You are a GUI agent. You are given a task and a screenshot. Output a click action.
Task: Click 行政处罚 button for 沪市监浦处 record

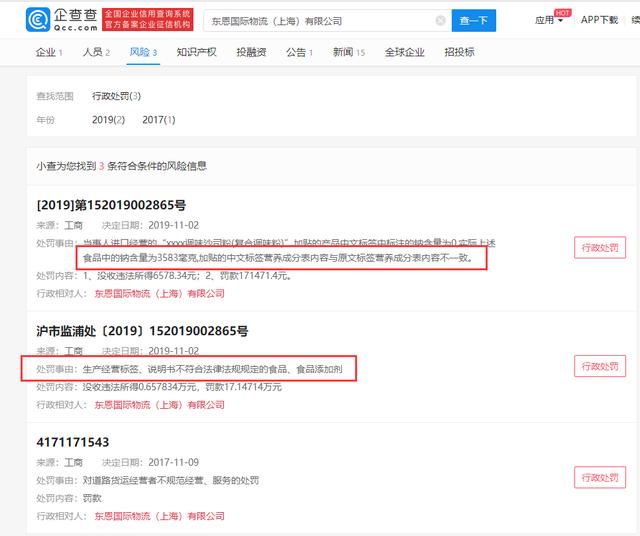pos(600,366)
